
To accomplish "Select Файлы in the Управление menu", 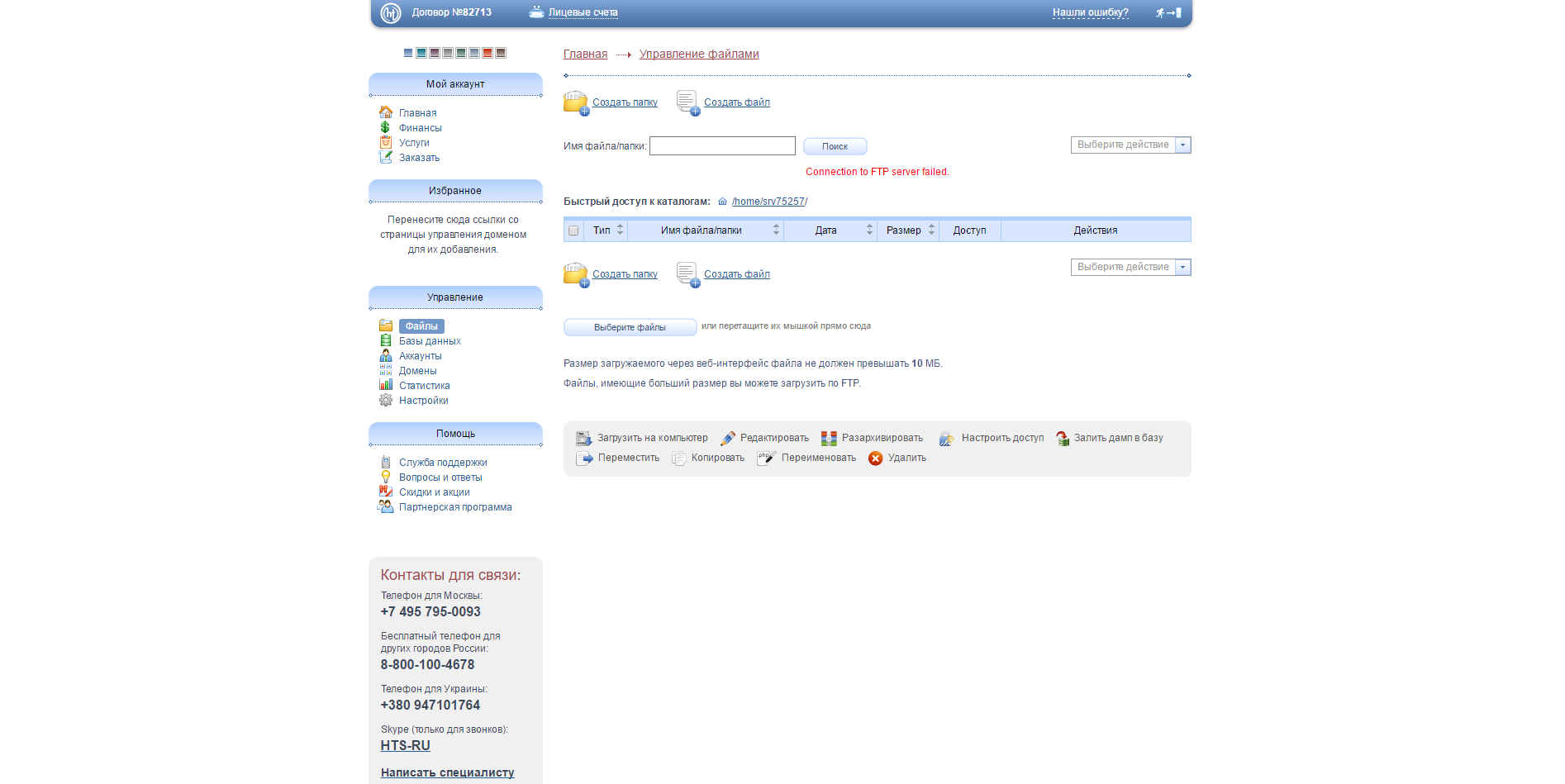I will (421, 326).
